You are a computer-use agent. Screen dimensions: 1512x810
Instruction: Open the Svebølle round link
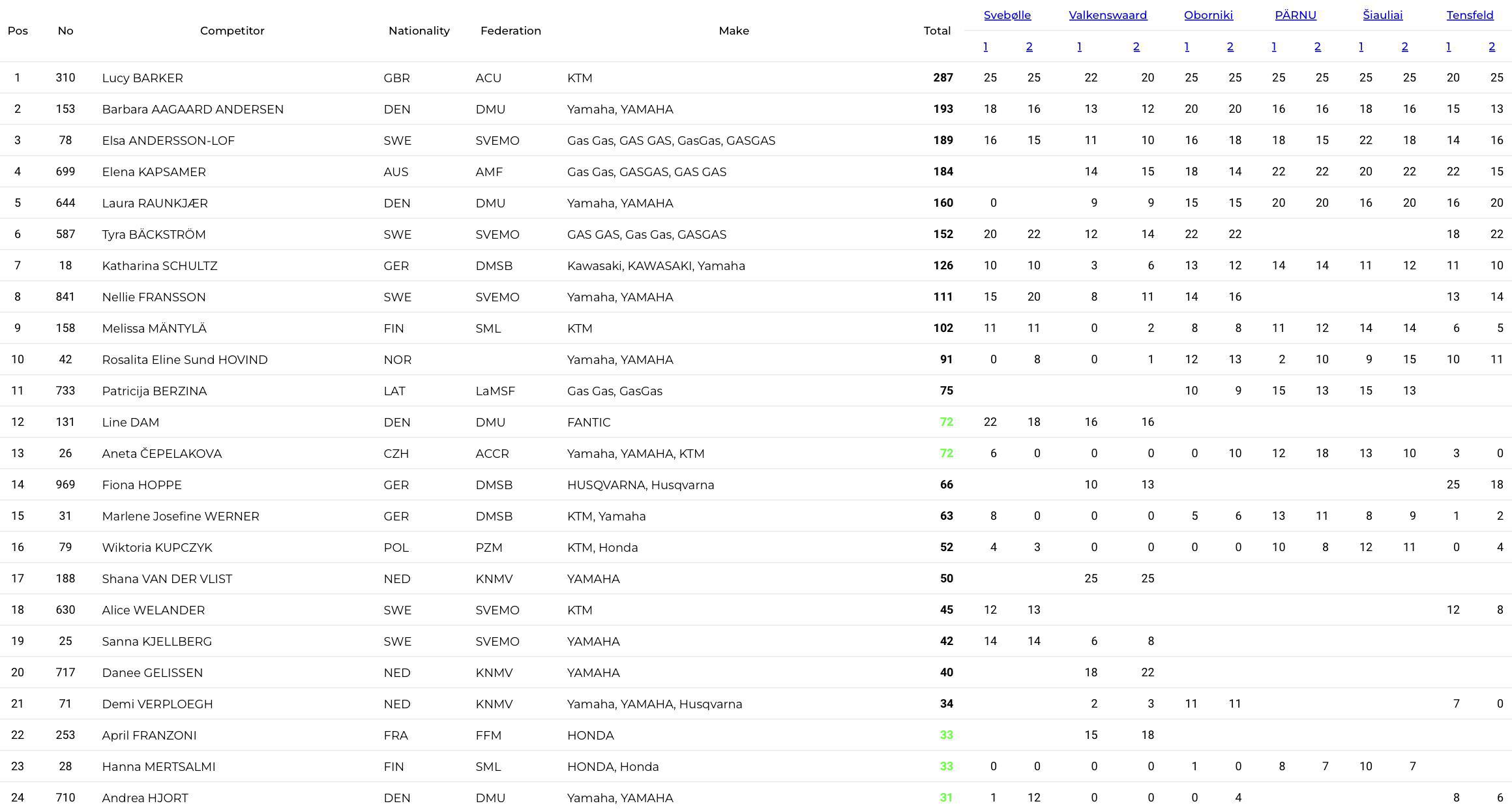tap(1007, 15)
